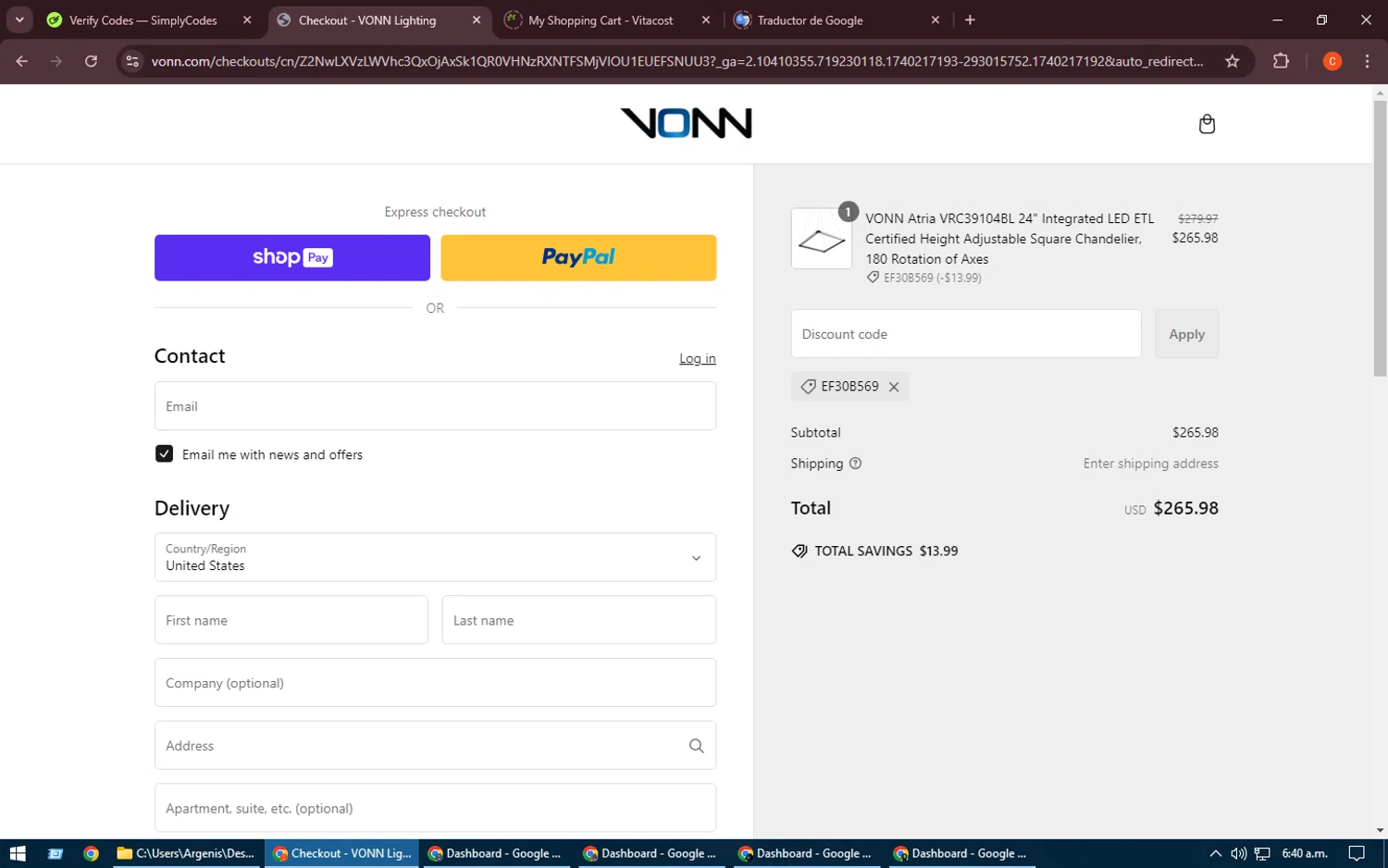The width and height of the screenshot is (1388, 868).
Task: Switch to Checkout VONN taskbar window
Action: pos(342,853)
